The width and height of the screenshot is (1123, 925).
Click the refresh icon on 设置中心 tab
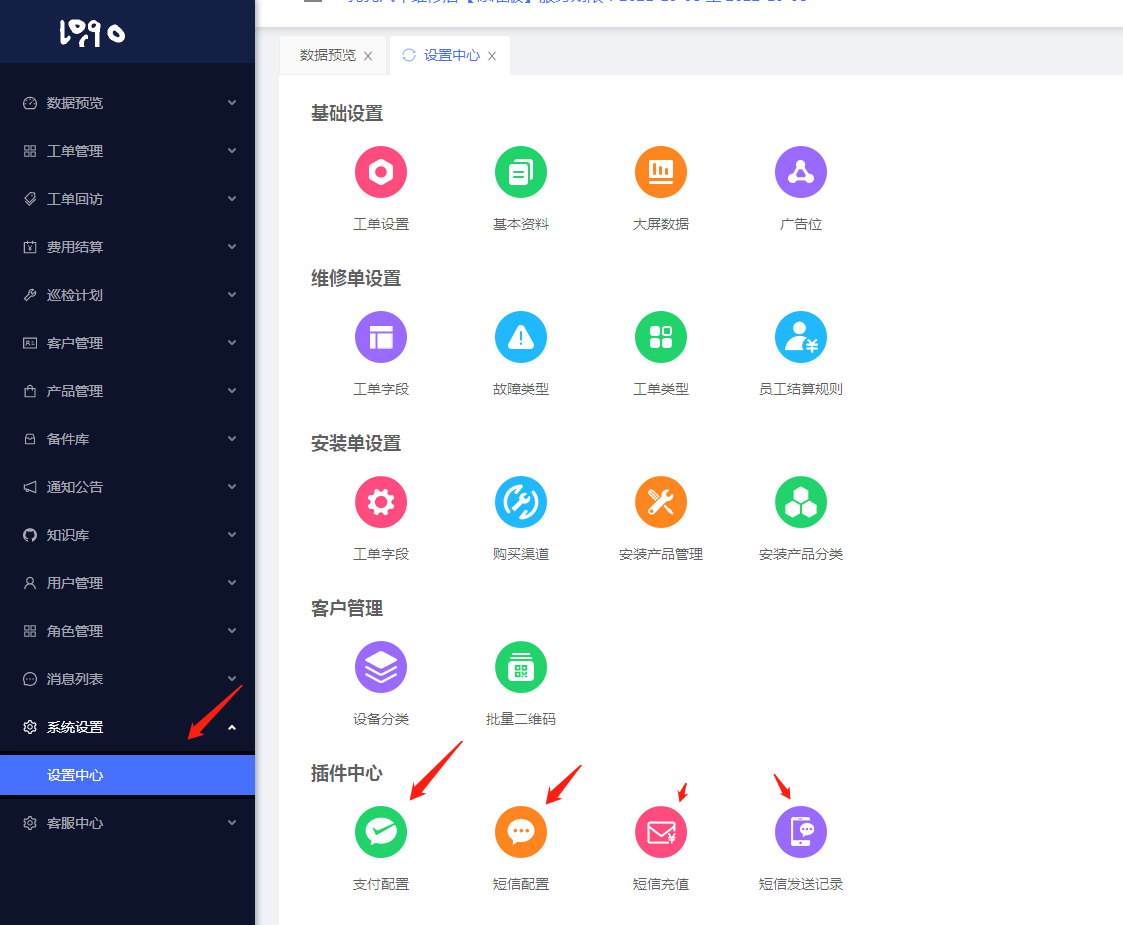pyautogui.click(x=408, y=56)
